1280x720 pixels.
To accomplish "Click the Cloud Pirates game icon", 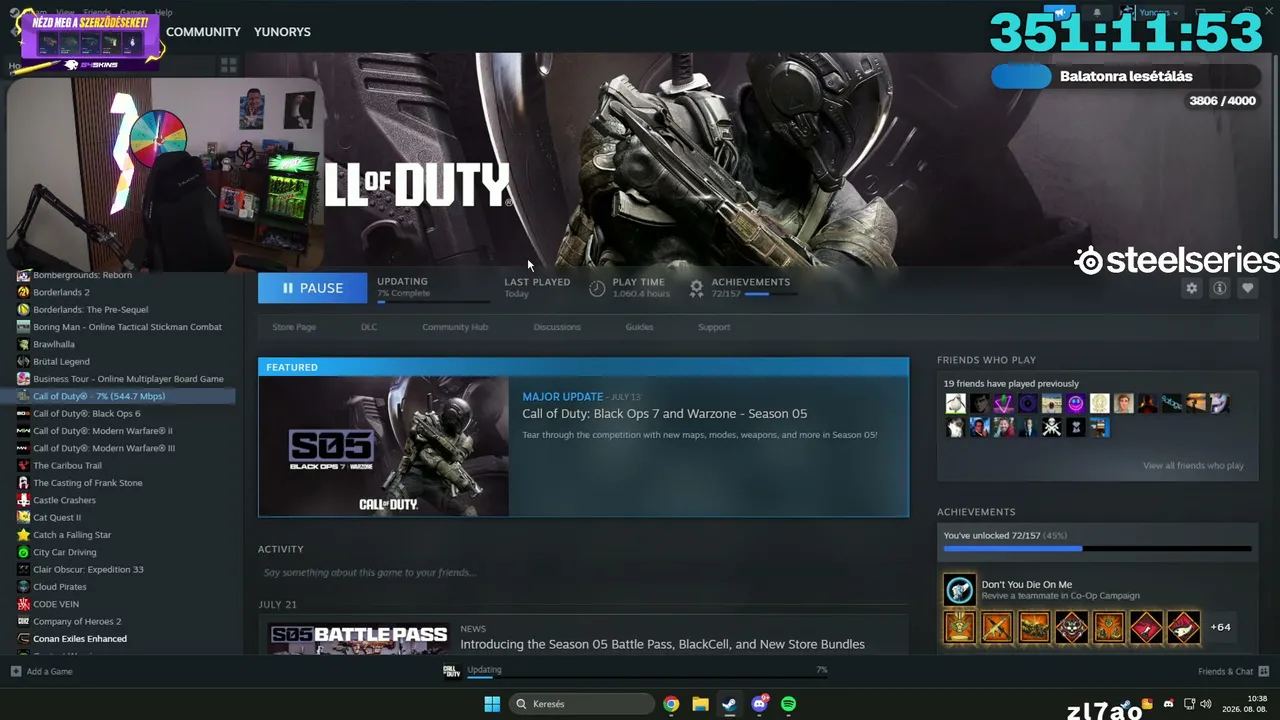I will [23, 587].
